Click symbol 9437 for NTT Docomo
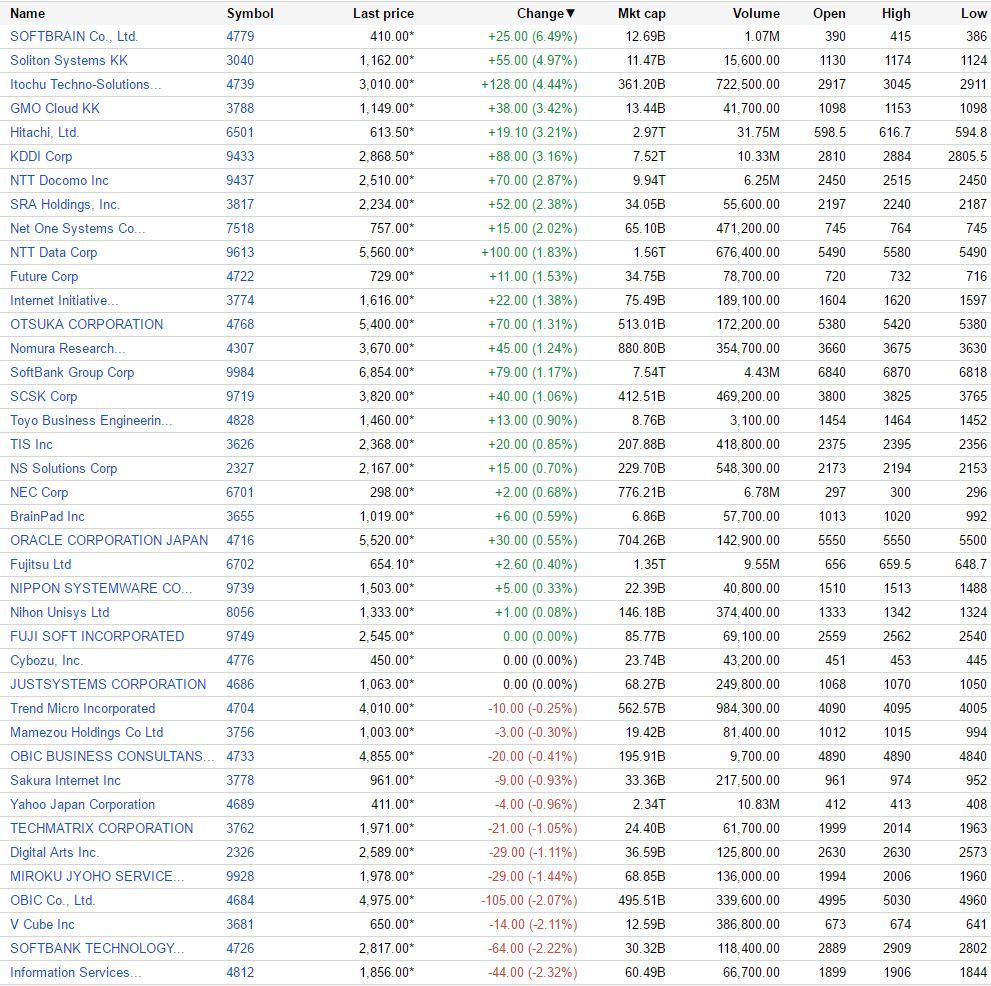This screenshot has width=991, height=986. (x=240, y=180)
